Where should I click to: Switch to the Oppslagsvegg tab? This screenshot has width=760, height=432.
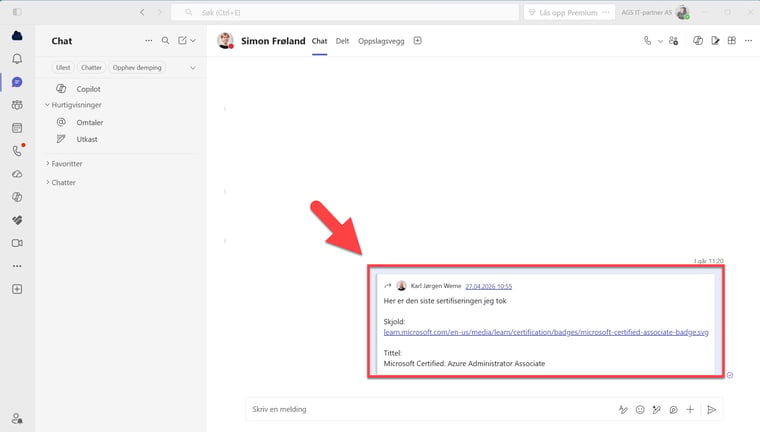pyautogui.click(x=381, y=41)
